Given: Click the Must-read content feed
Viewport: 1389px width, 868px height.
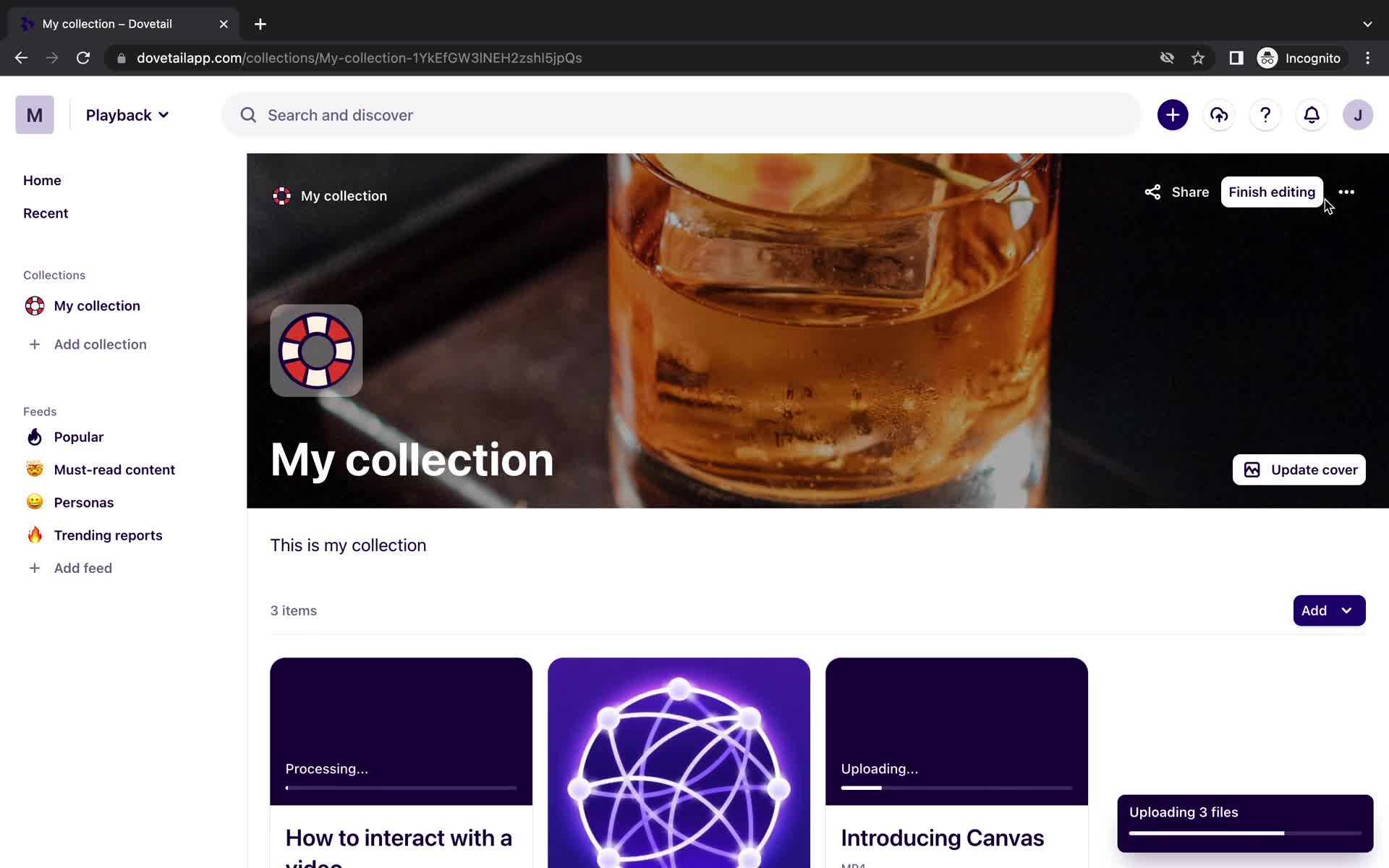Looking at the screenshot, I should pyautogui.click(x=114, y=469).
